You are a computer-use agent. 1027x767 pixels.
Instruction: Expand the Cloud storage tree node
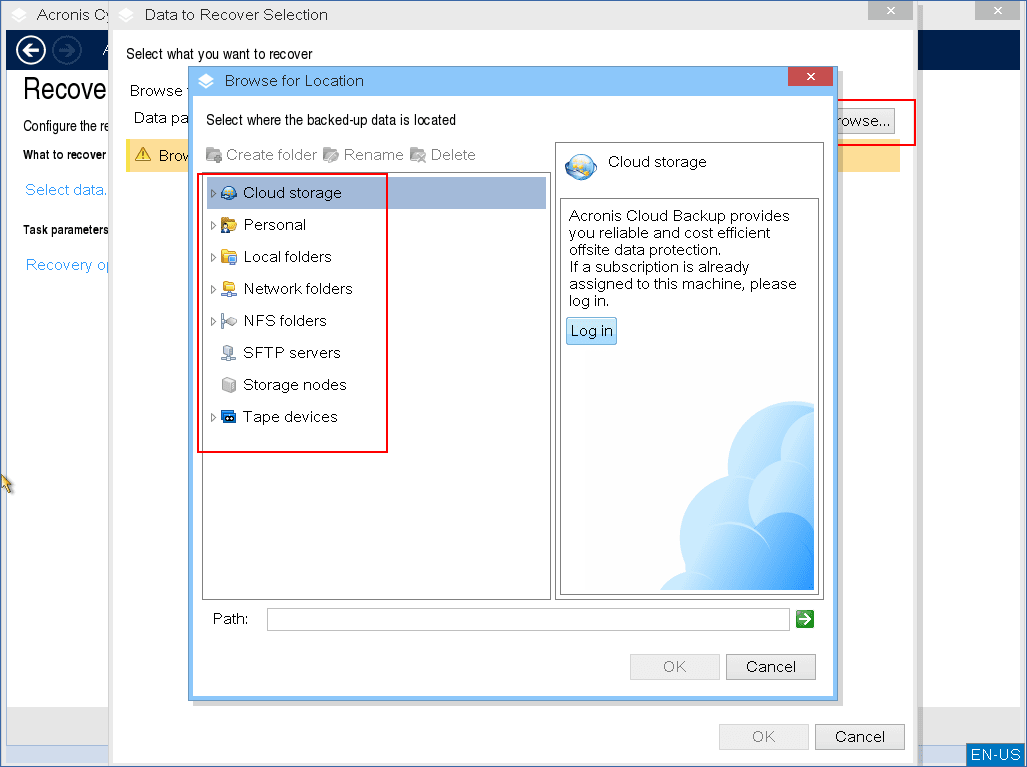tap(213, 193)
